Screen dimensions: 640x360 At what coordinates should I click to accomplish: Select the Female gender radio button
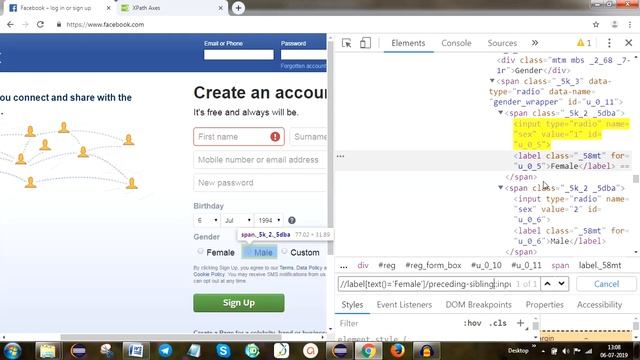(200, 251)
